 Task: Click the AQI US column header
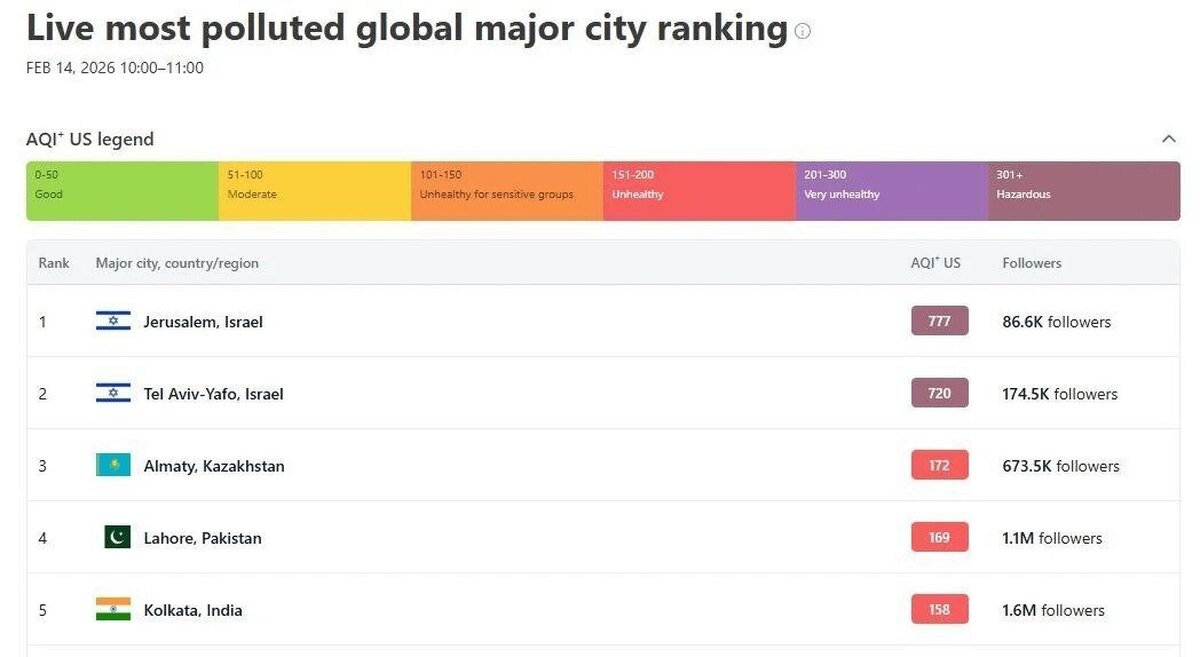935,263
